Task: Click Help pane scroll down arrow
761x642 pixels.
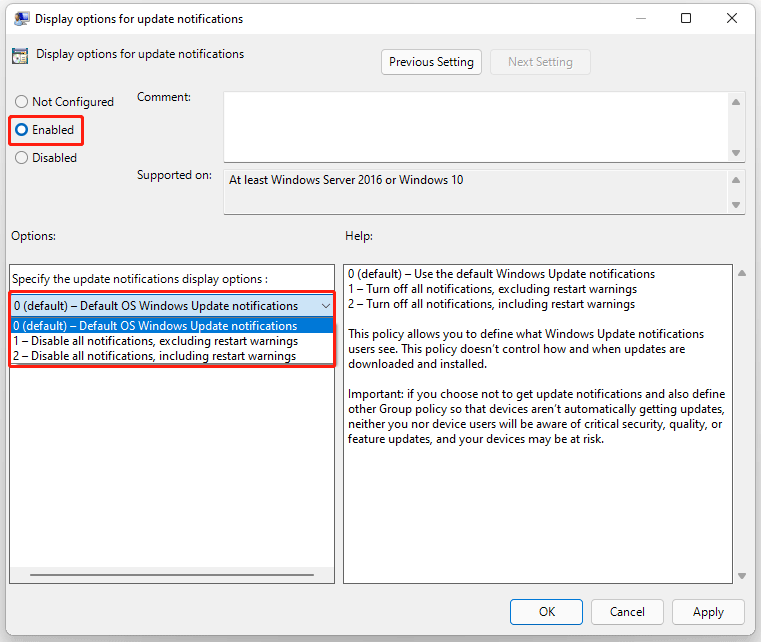Action: (x=742, y=576)
